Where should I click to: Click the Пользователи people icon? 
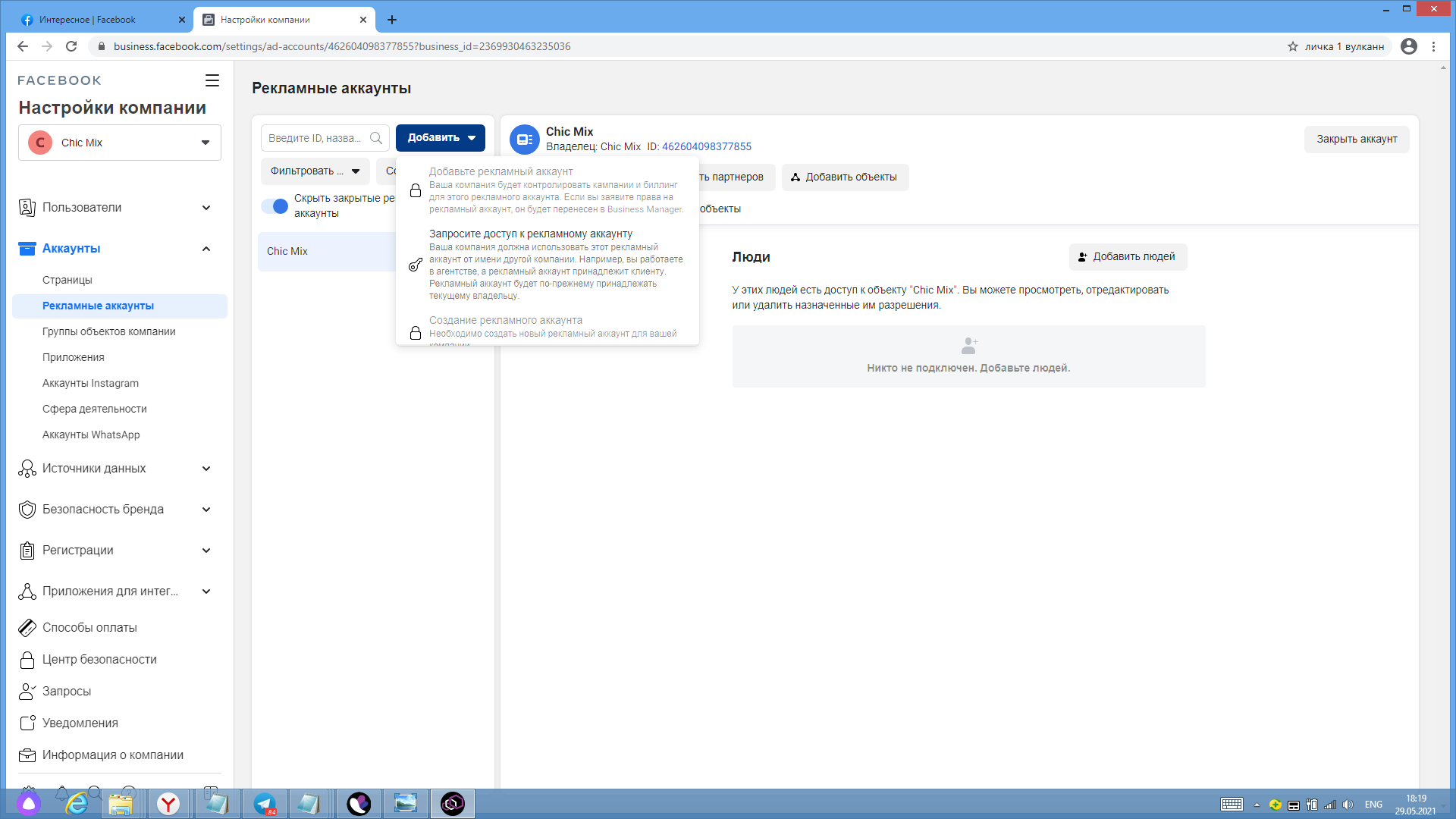click(x=27, y=208)
